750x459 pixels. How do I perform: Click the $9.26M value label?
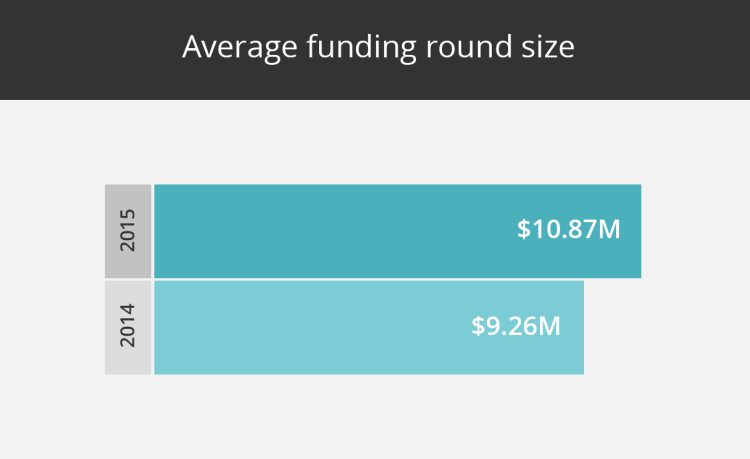[516, 326]
